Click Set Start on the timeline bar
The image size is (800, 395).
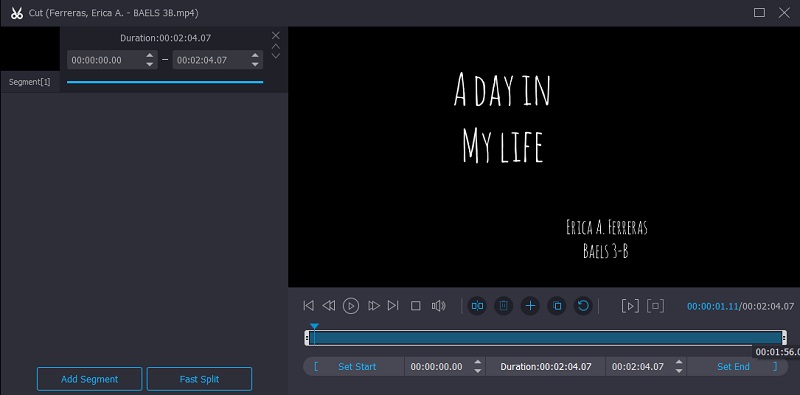pos(357,366)
